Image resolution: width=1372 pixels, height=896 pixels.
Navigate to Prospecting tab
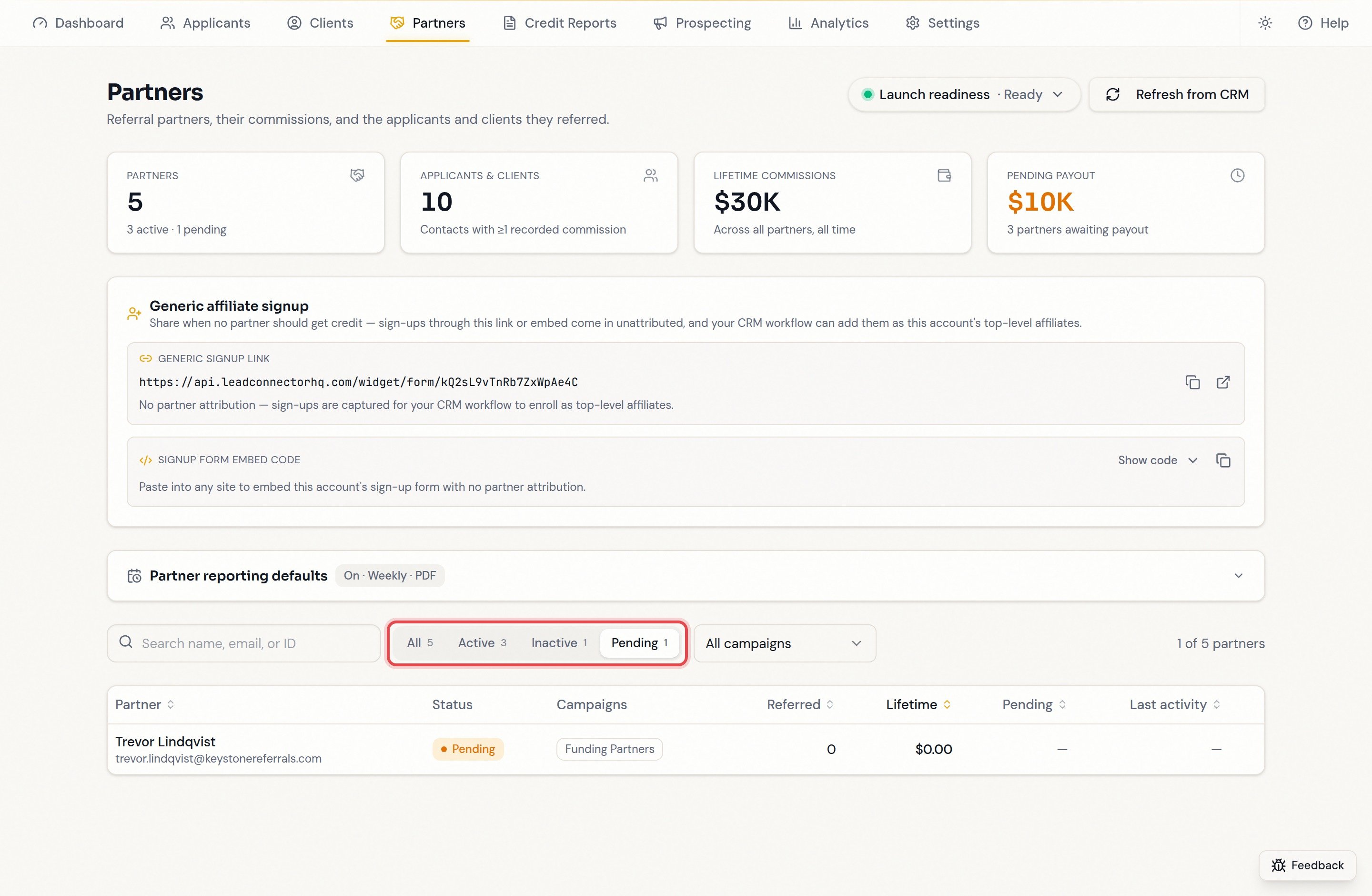(x=702, y=23)
